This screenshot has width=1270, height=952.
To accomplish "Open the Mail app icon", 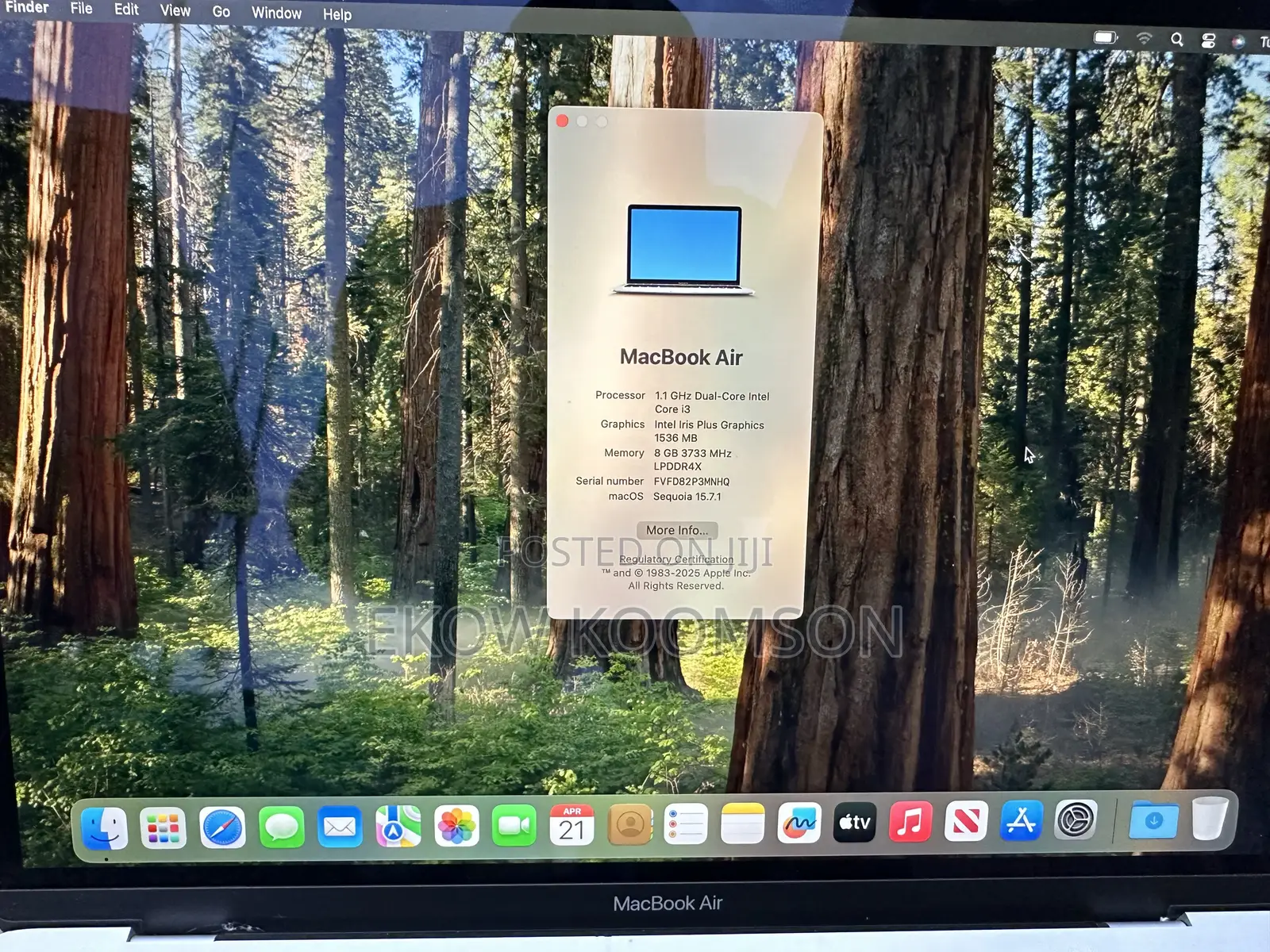I will pyautogui.click(x=340, y=827).
